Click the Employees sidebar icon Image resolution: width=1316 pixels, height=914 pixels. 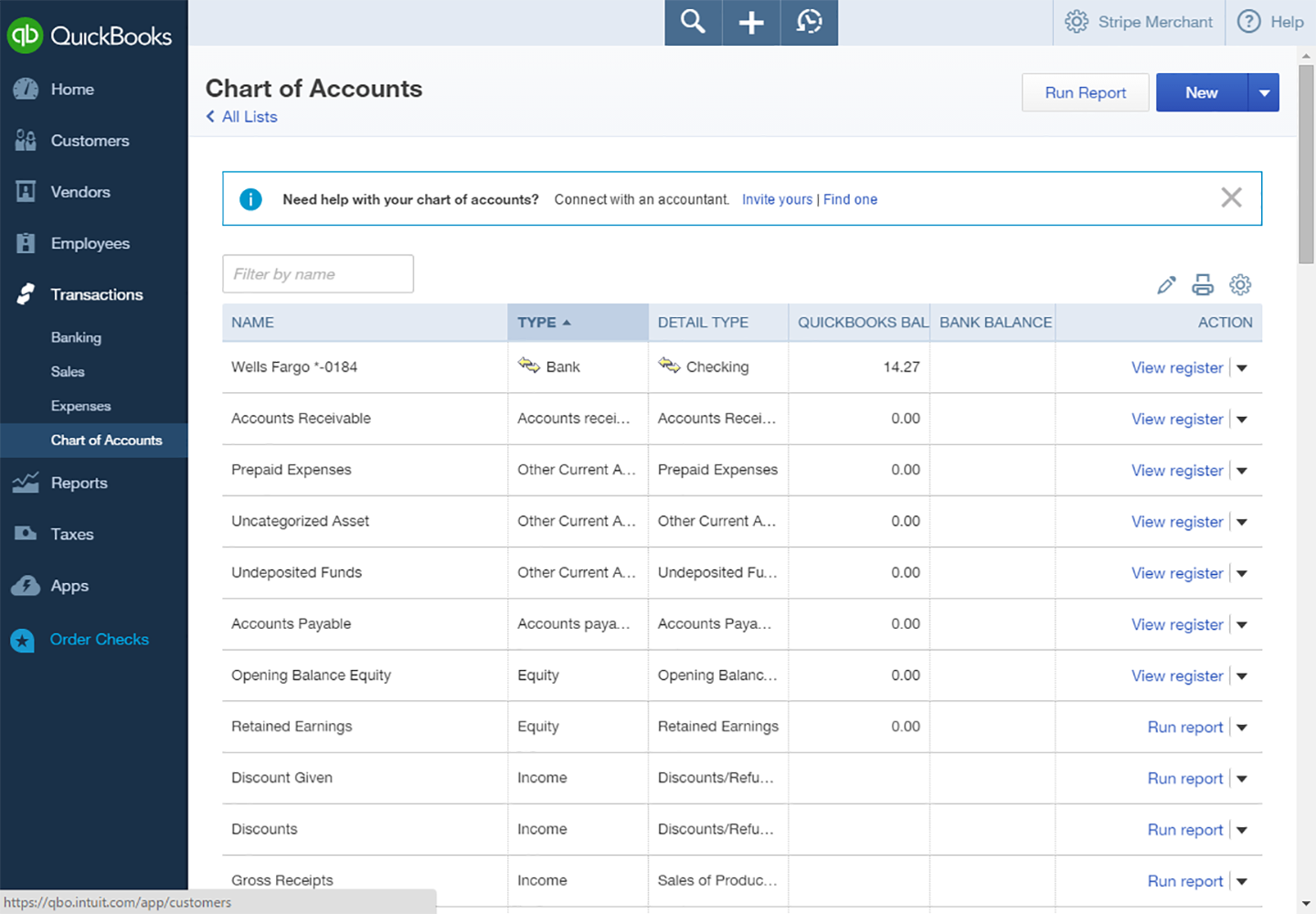pyautogui.click(x=26, y=243)
